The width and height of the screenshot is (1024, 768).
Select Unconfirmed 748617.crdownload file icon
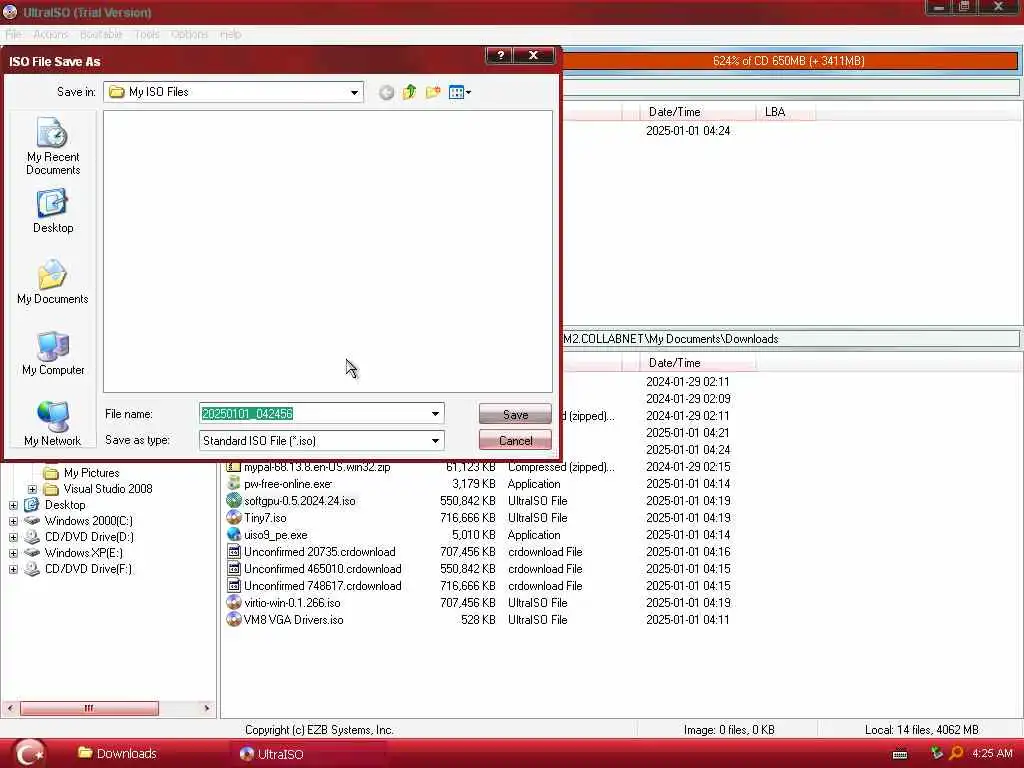click(x=234, y=585)
